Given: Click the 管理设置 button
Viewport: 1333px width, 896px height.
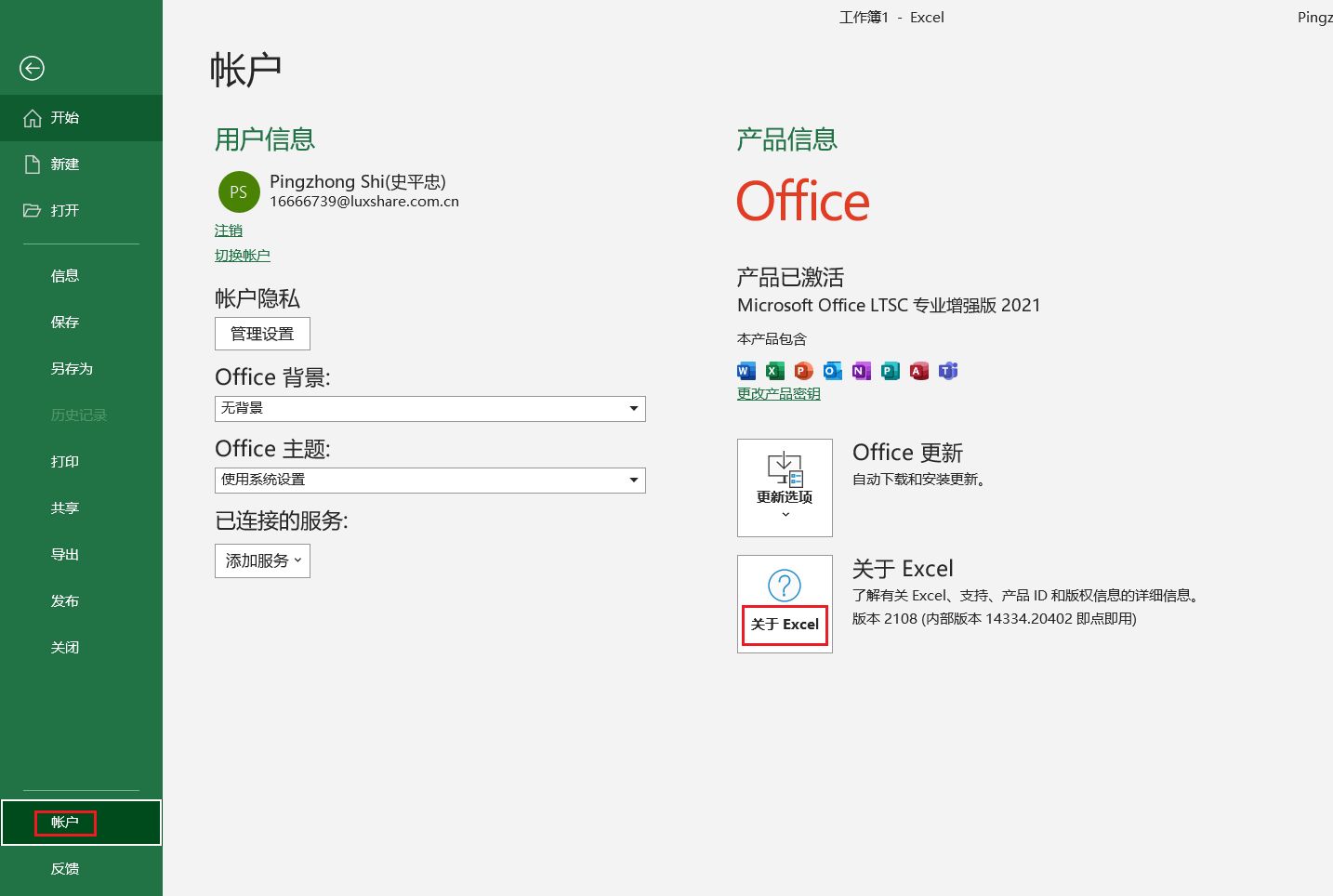Looking at the screenshot, I should point(262,334).
